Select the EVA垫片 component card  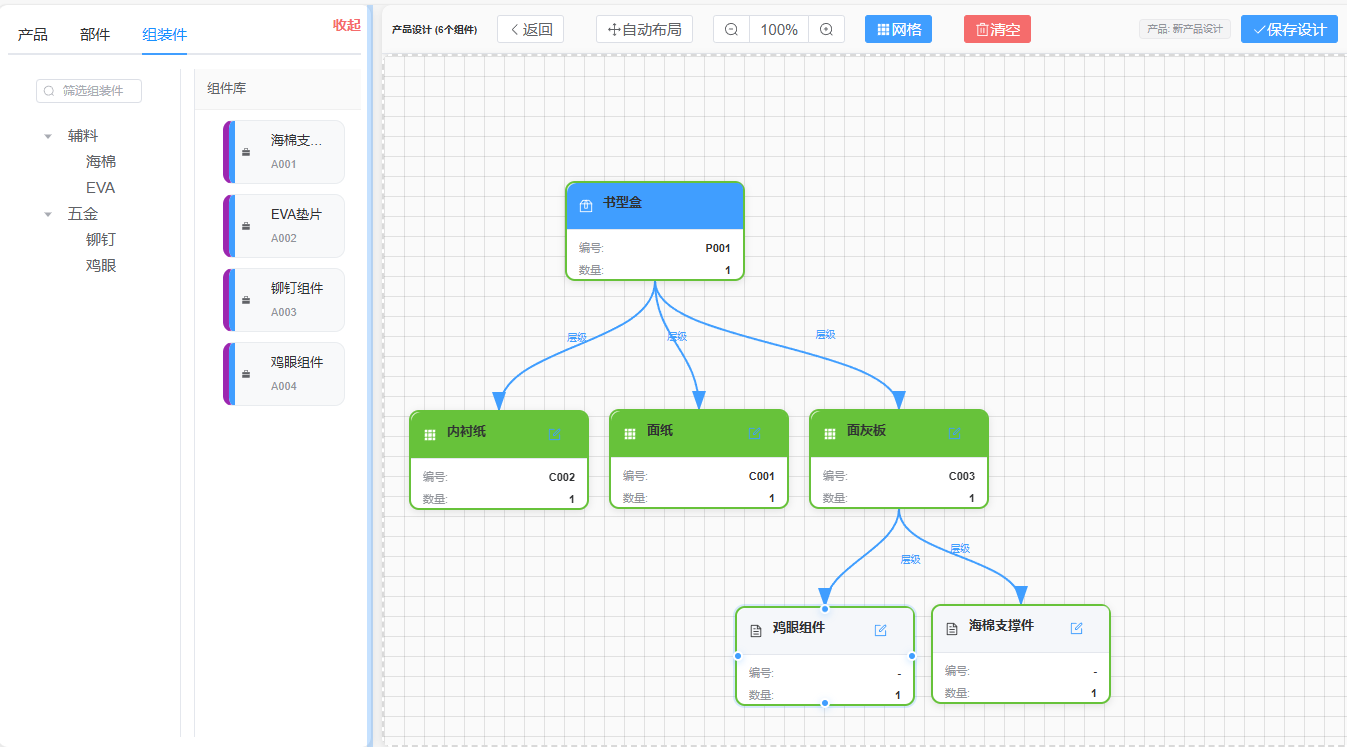coord(285,226)
